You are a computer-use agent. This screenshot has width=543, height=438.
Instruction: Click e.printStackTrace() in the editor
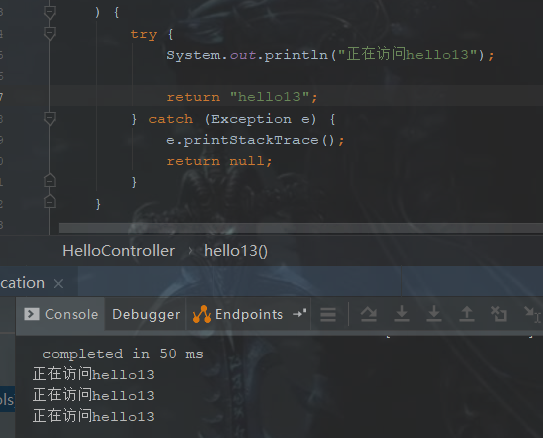point(255,140)
